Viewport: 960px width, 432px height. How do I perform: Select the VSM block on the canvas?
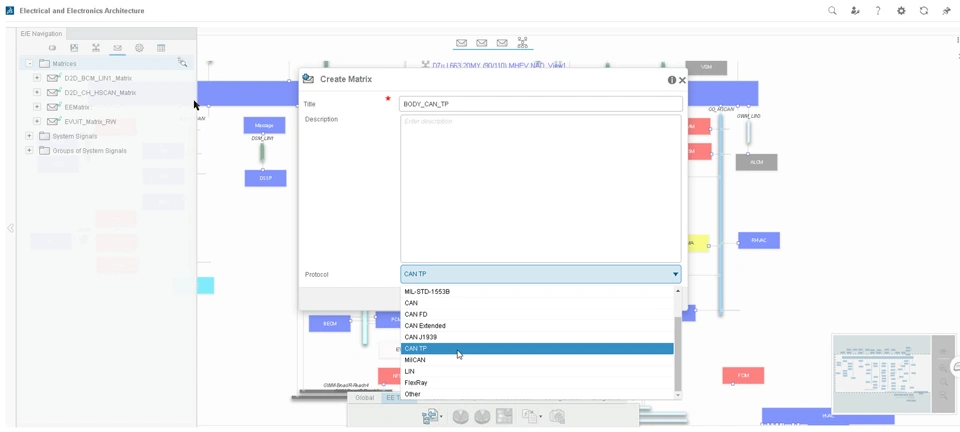click(x=706, y=67)
